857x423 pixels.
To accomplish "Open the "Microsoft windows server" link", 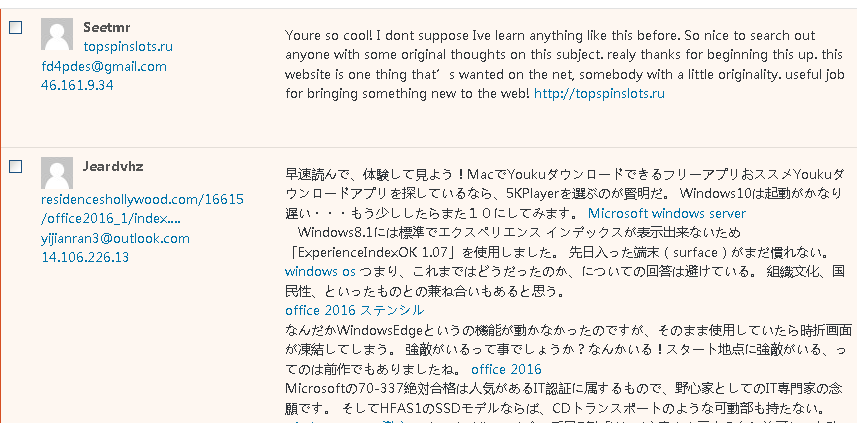I will 666,213.
